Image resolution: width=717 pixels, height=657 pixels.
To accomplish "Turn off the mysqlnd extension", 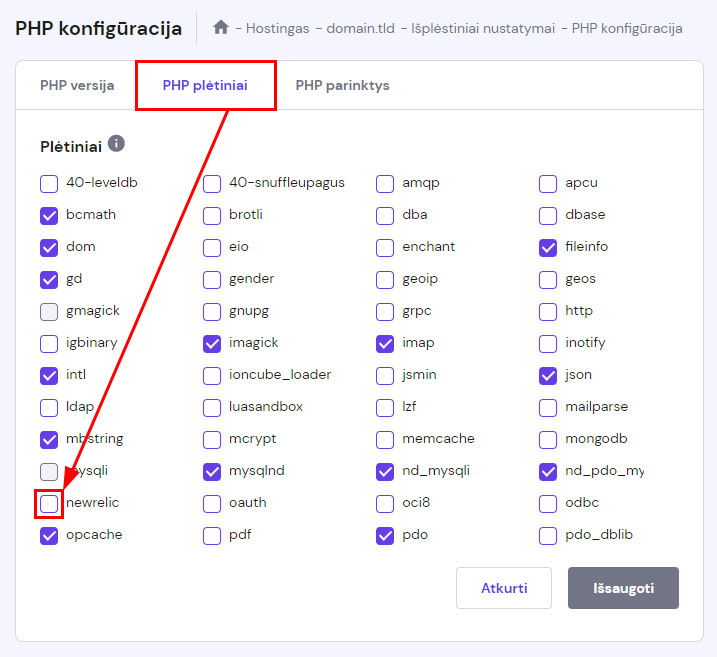I will pos(212,471).
